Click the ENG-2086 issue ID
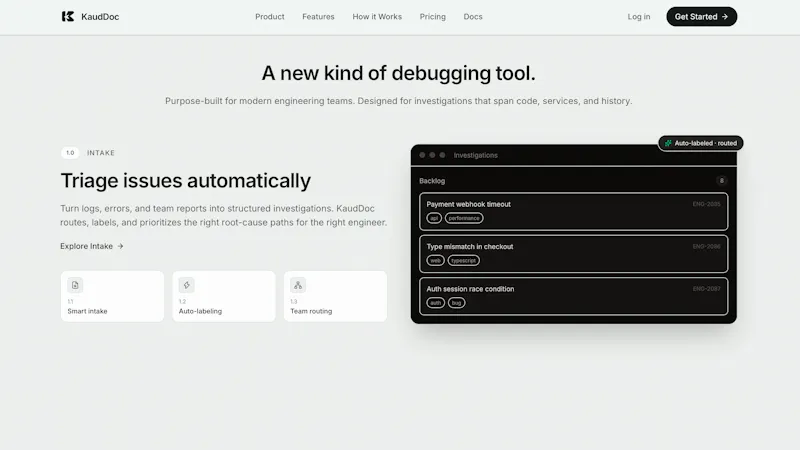The image size is (800, 450). point(707,246)
